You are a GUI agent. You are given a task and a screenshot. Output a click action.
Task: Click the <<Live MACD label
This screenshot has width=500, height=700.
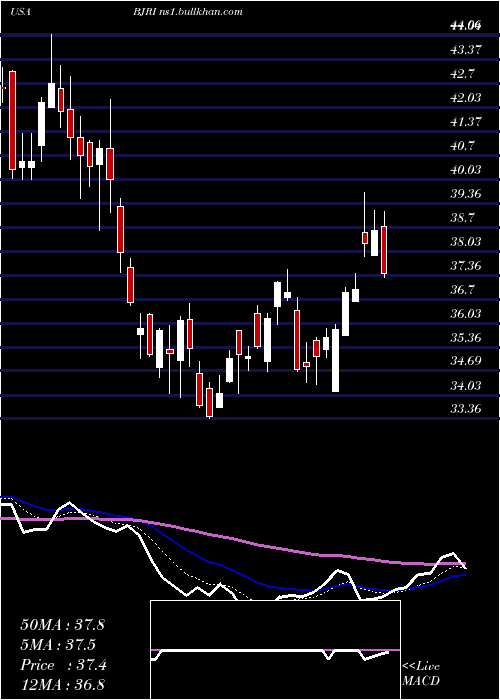pos(421,674)
